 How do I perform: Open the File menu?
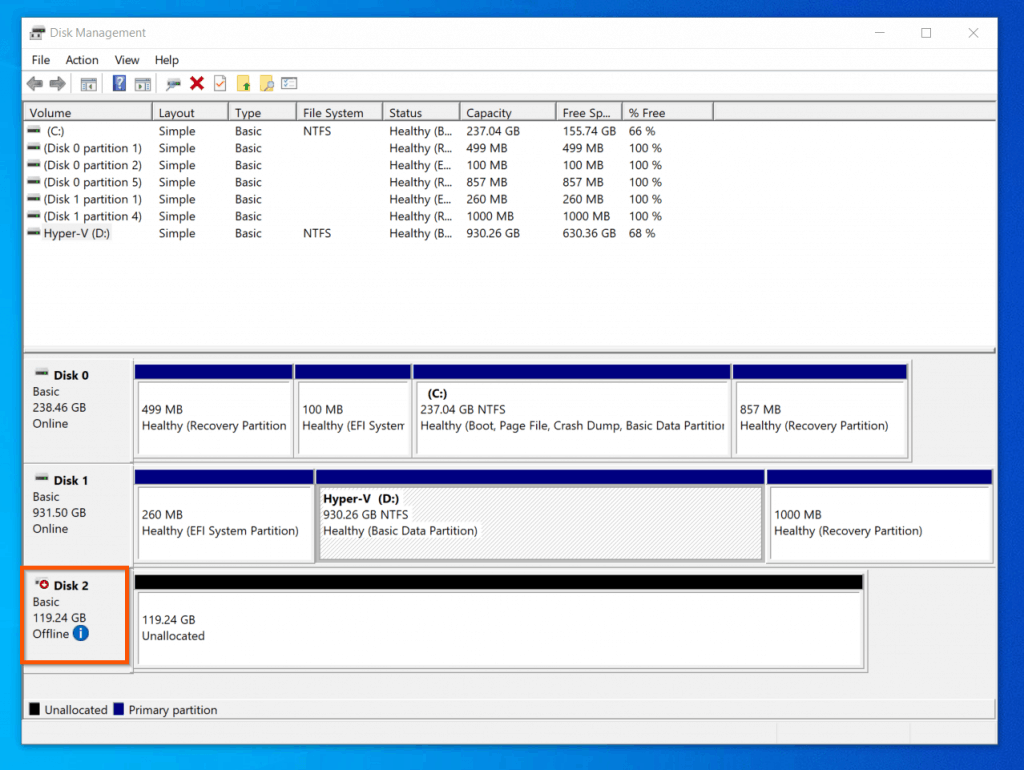coord(41,60)
